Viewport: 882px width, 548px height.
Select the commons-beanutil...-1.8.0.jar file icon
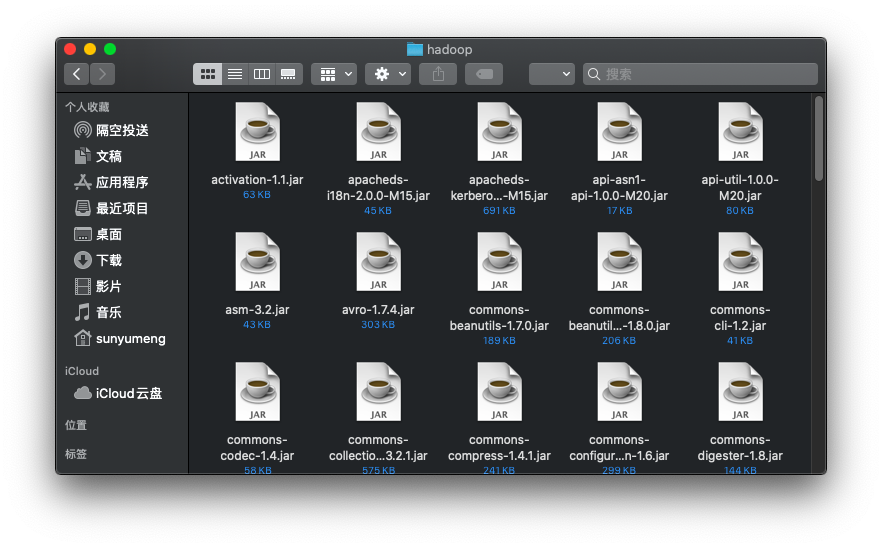click(x=619, y=262)
